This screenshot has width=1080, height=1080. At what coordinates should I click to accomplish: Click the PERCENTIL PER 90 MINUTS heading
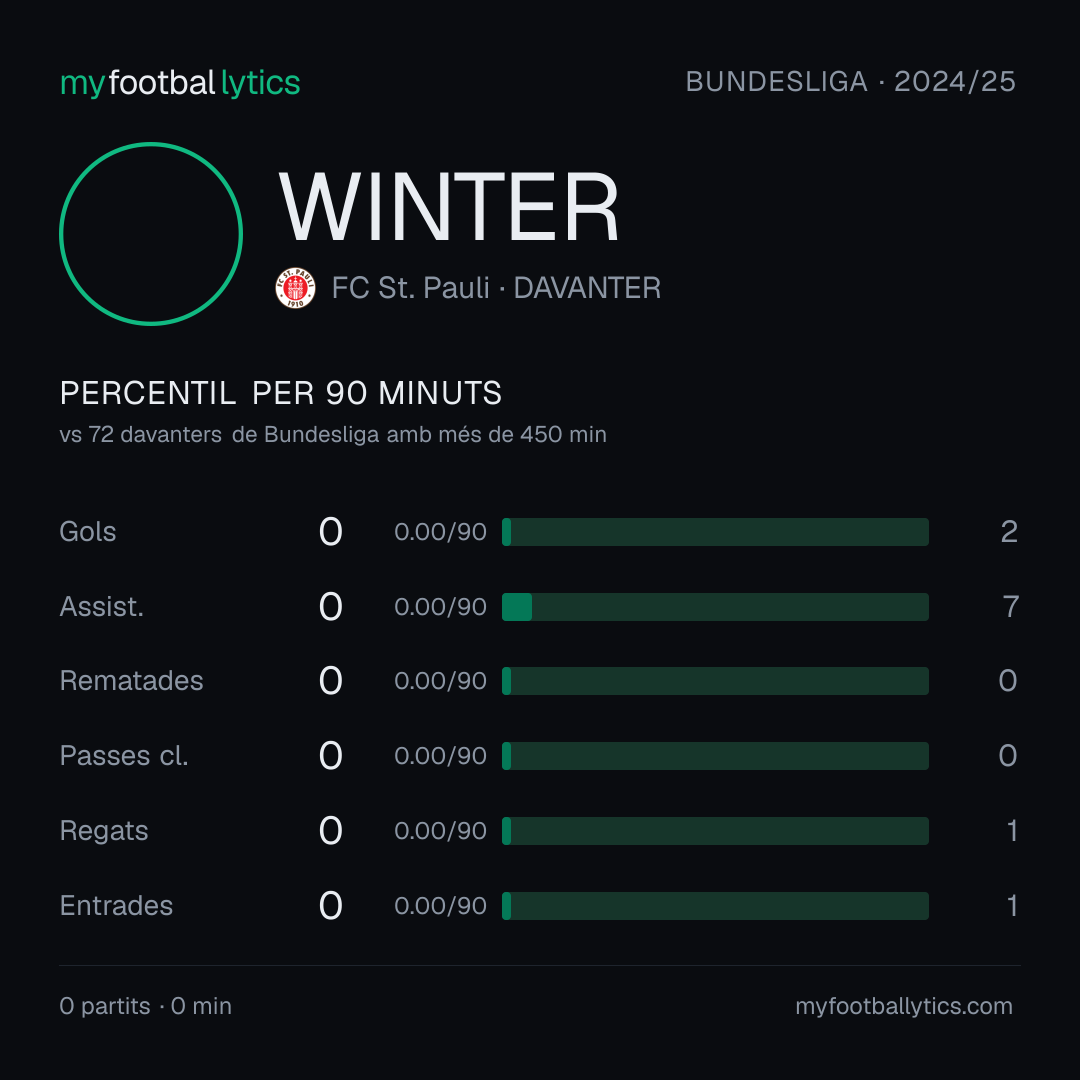tap(280, 393)
